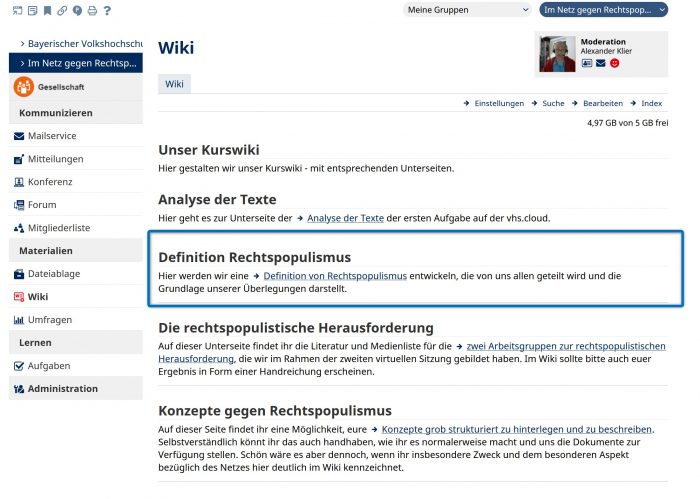
Task: Open Mitgliederliste from sidebar
Action: [x=58, y=228]
